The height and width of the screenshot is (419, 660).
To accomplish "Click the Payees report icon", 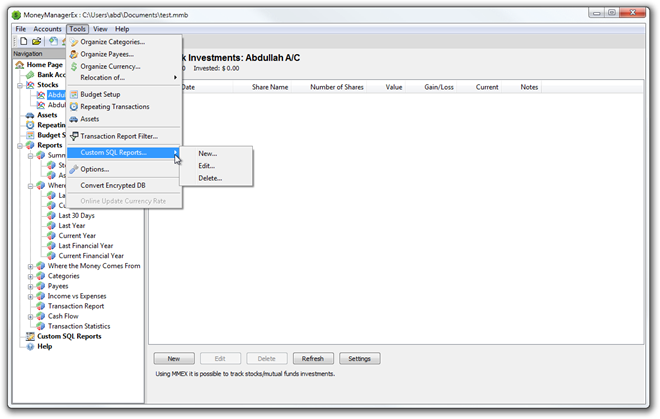I will click(x=41, y=286).
